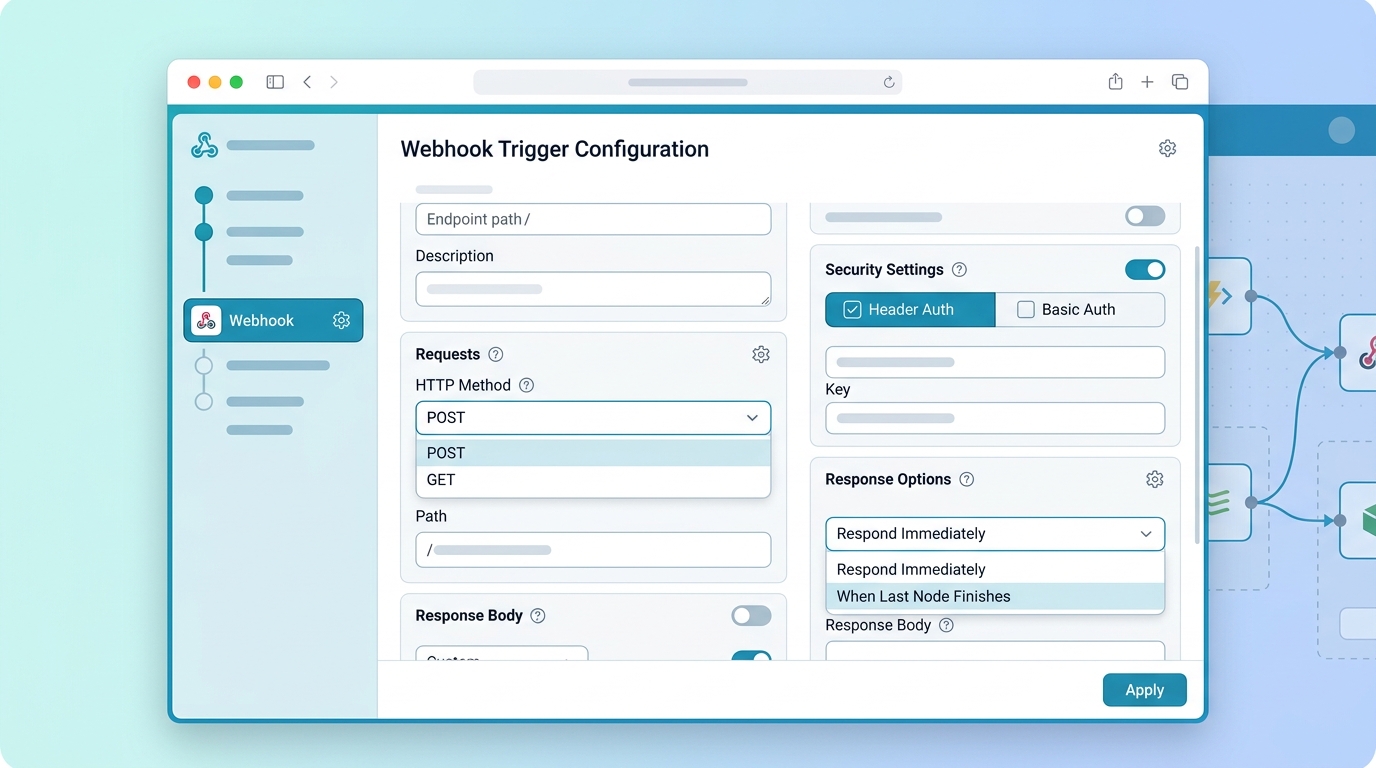Click the help icon next to Requests

[x=495, y=354]
